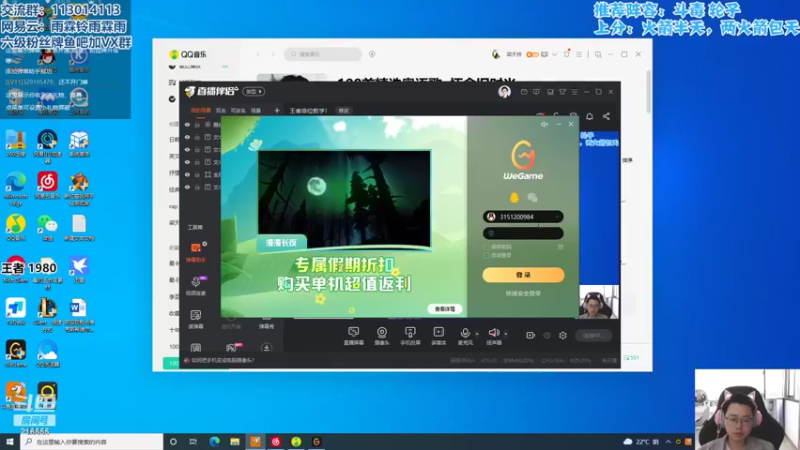Toggle visibility of second source layer
Viewport: 800px width, 450px height.
coord(187,137)
